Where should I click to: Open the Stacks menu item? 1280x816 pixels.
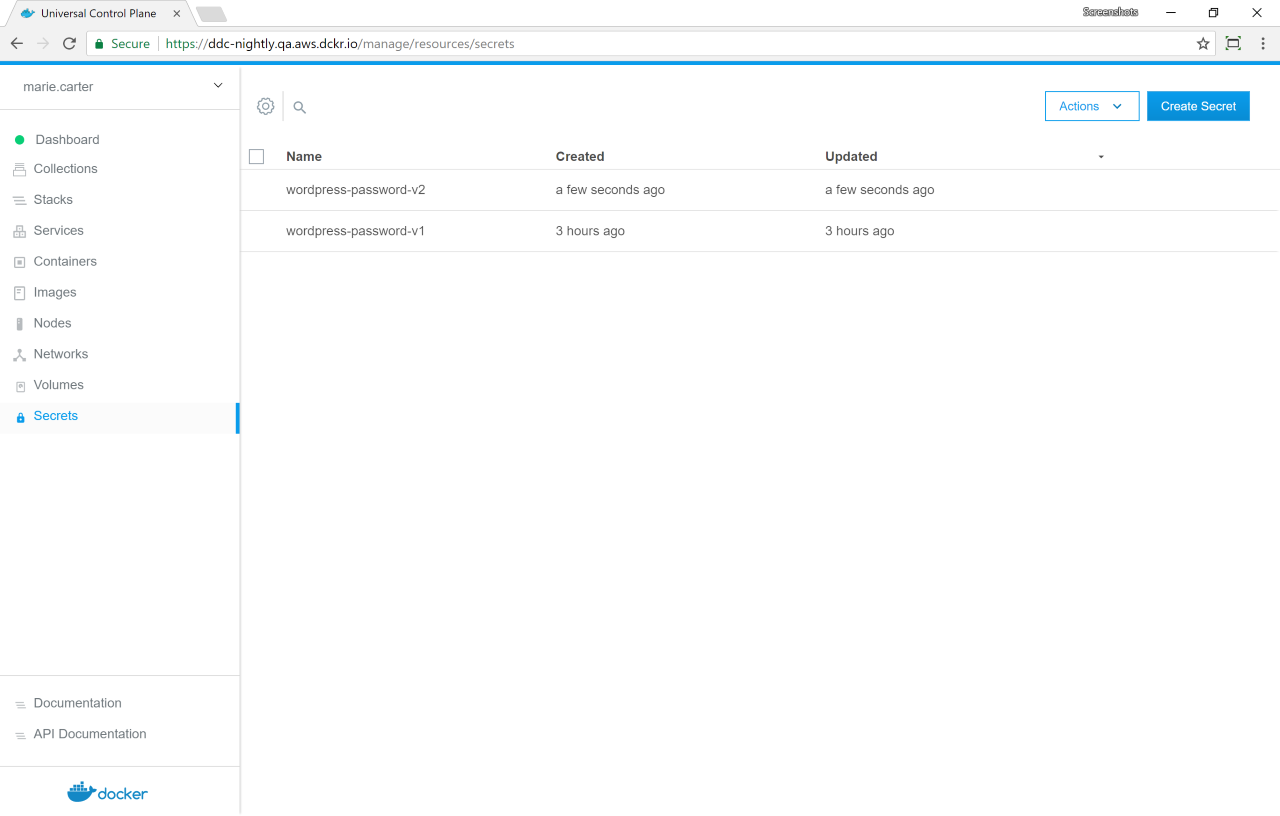[53, 200]
